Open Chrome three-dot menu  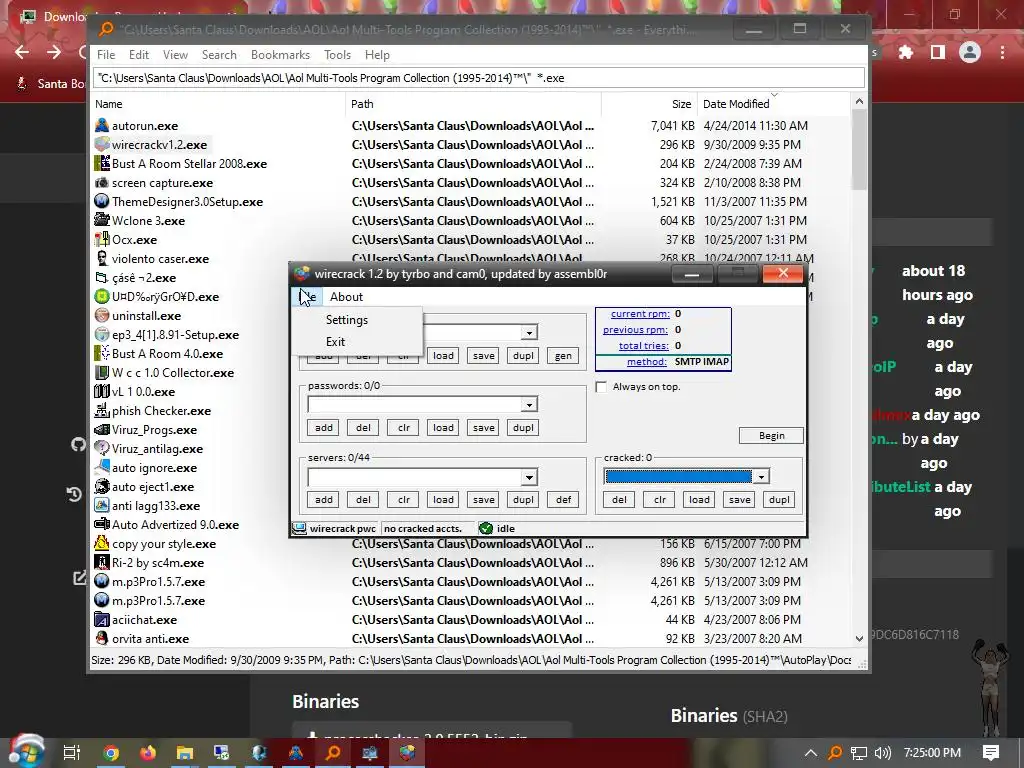click(x=1002, y=52)
